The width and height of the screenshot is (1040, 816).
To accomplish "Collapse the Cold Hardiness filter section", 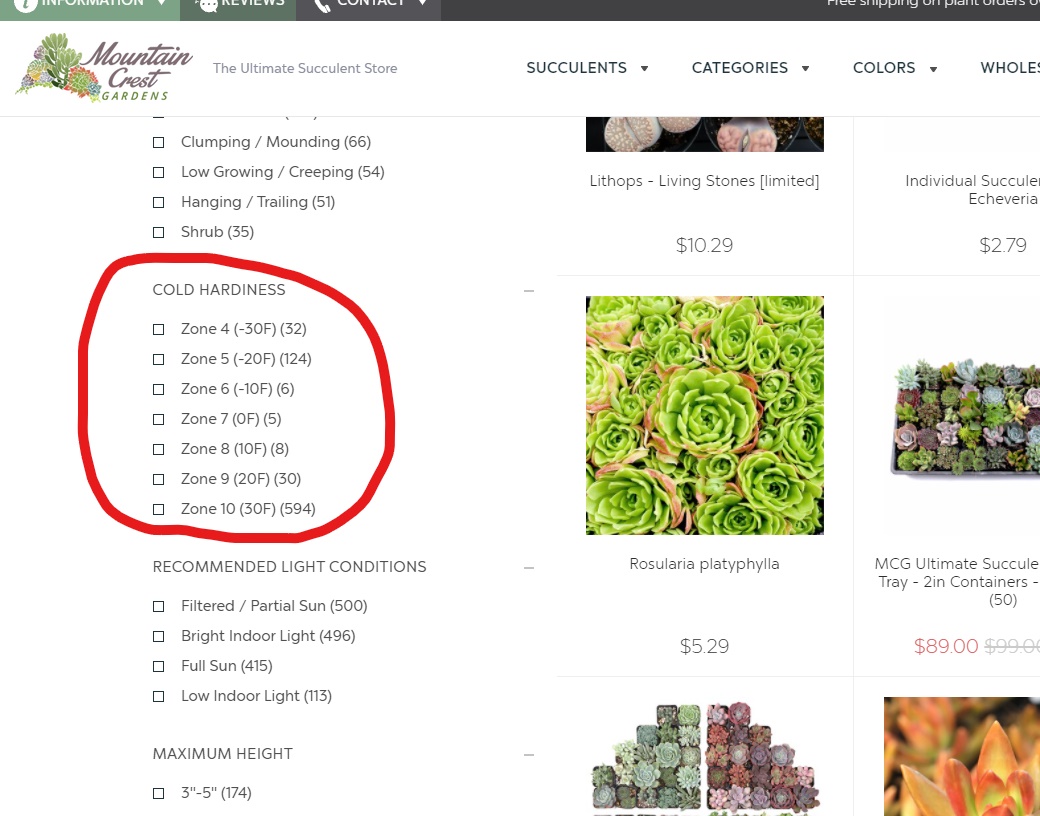I will tap(529, 291).
